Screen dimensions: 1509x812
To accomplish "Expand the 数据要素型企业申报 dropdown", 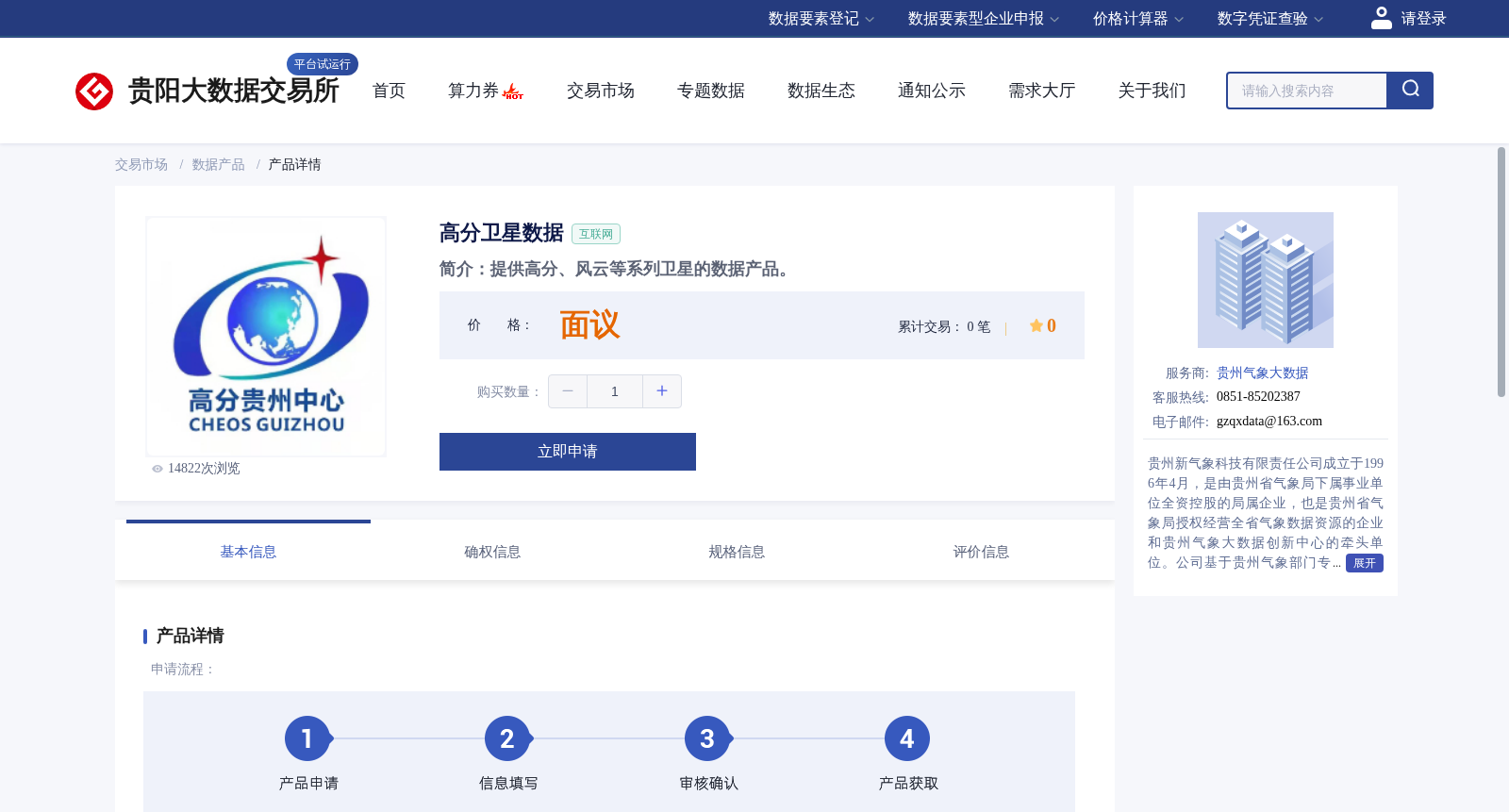I will click(x=984, y=19).
